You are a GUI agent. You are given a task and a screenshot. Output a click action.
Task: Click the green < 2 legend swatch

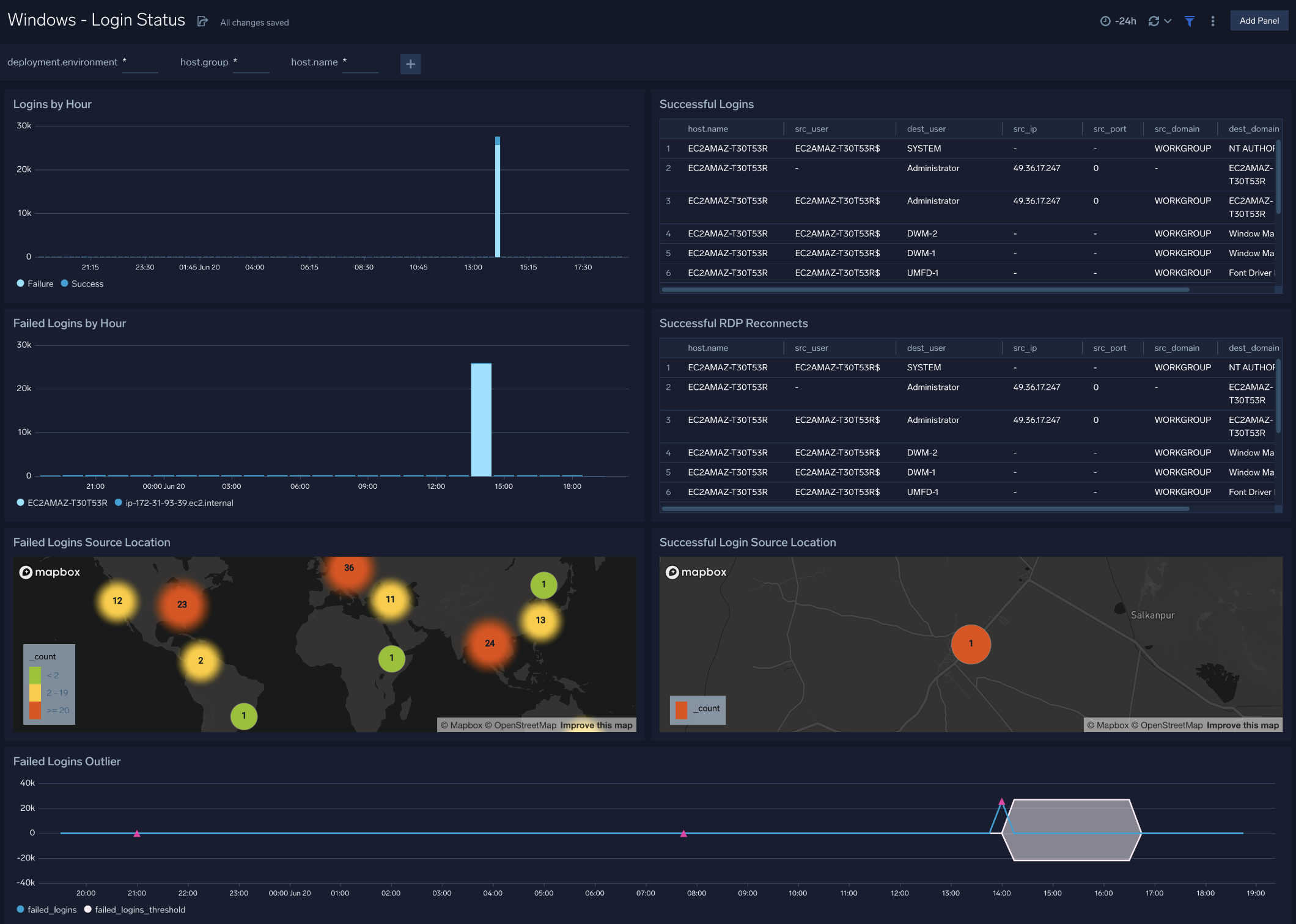(x=35, y=675)
